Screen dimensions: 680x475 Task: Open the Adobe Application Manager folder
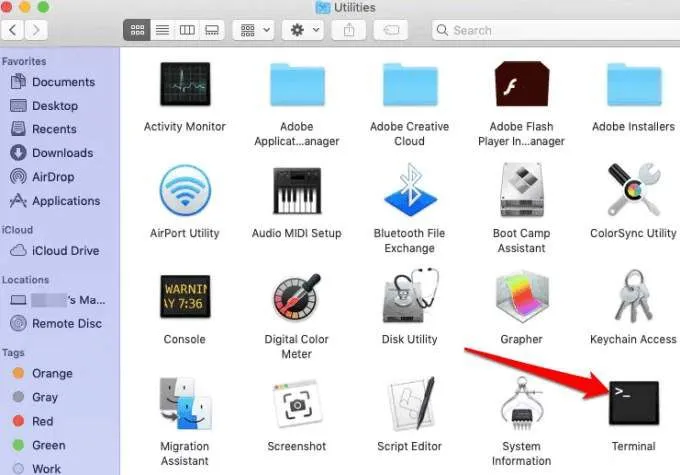tap(297, 85)
